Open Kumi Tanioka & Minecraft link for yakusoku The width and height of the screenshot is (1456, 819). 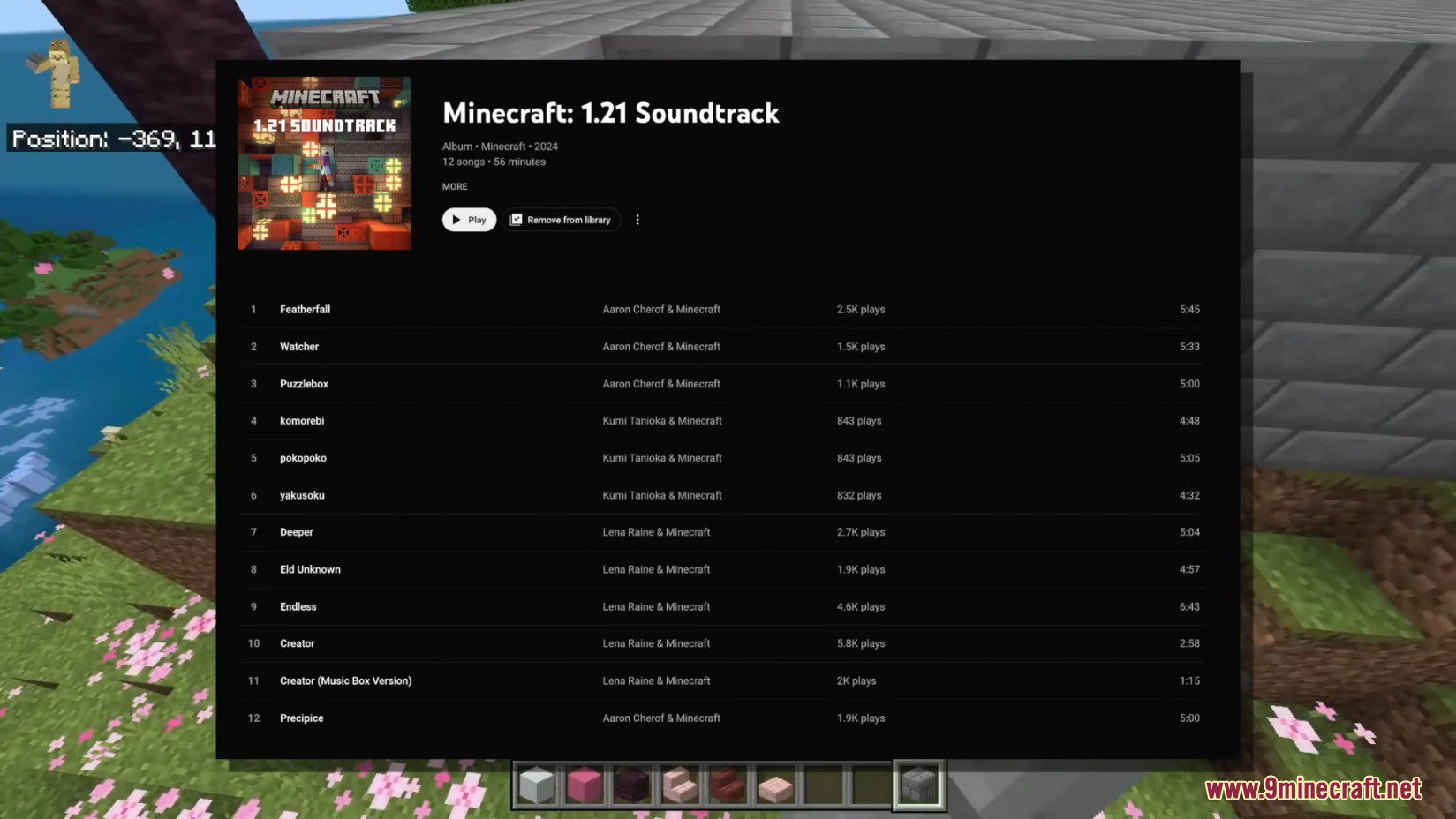point(662,495)
